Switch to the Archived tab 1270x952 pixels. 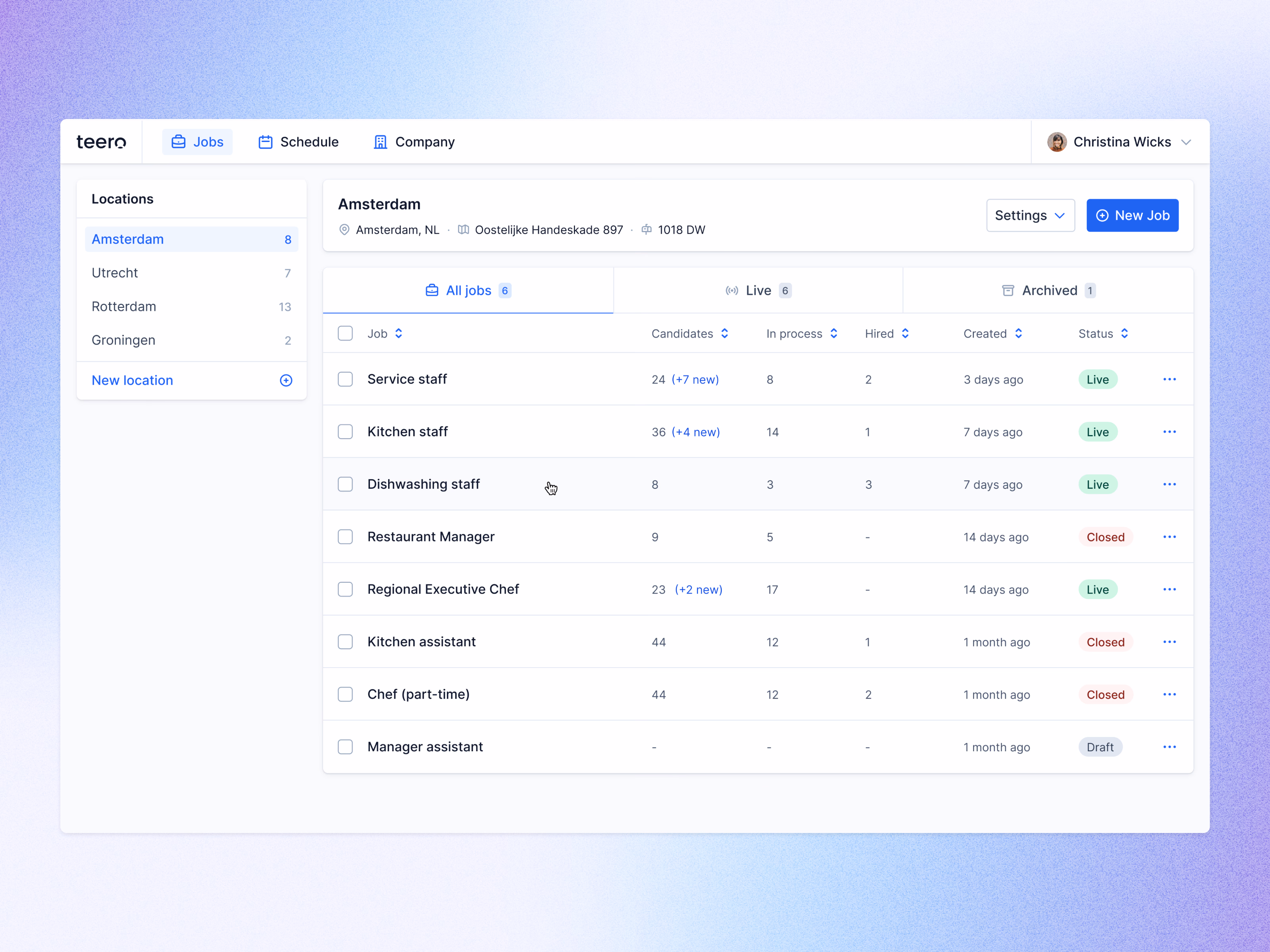(x=1049, y=290)
